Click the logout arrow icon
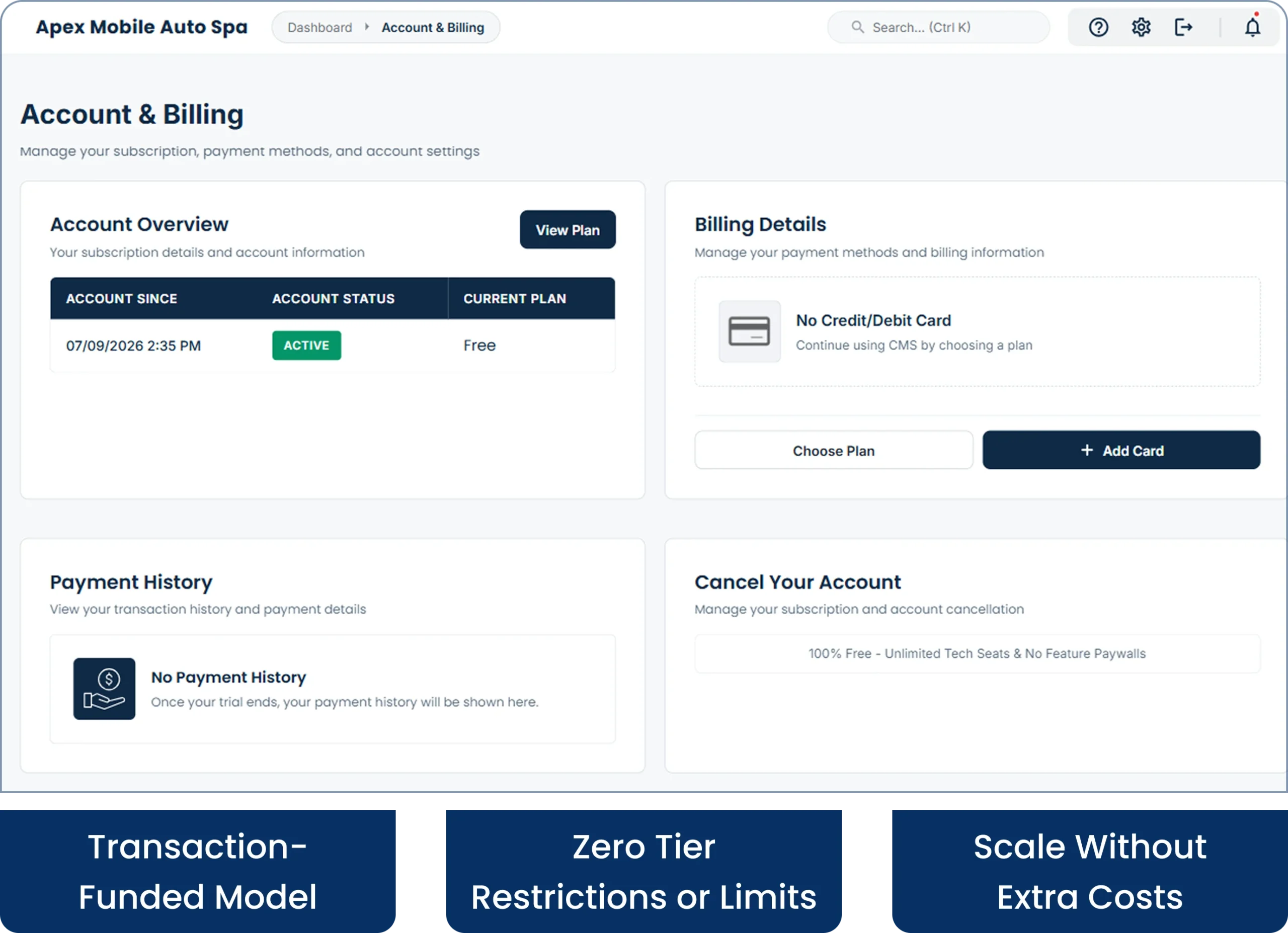Viewport: 1288px width, 933px height. pyautogui.click(x=1183, y=27)
